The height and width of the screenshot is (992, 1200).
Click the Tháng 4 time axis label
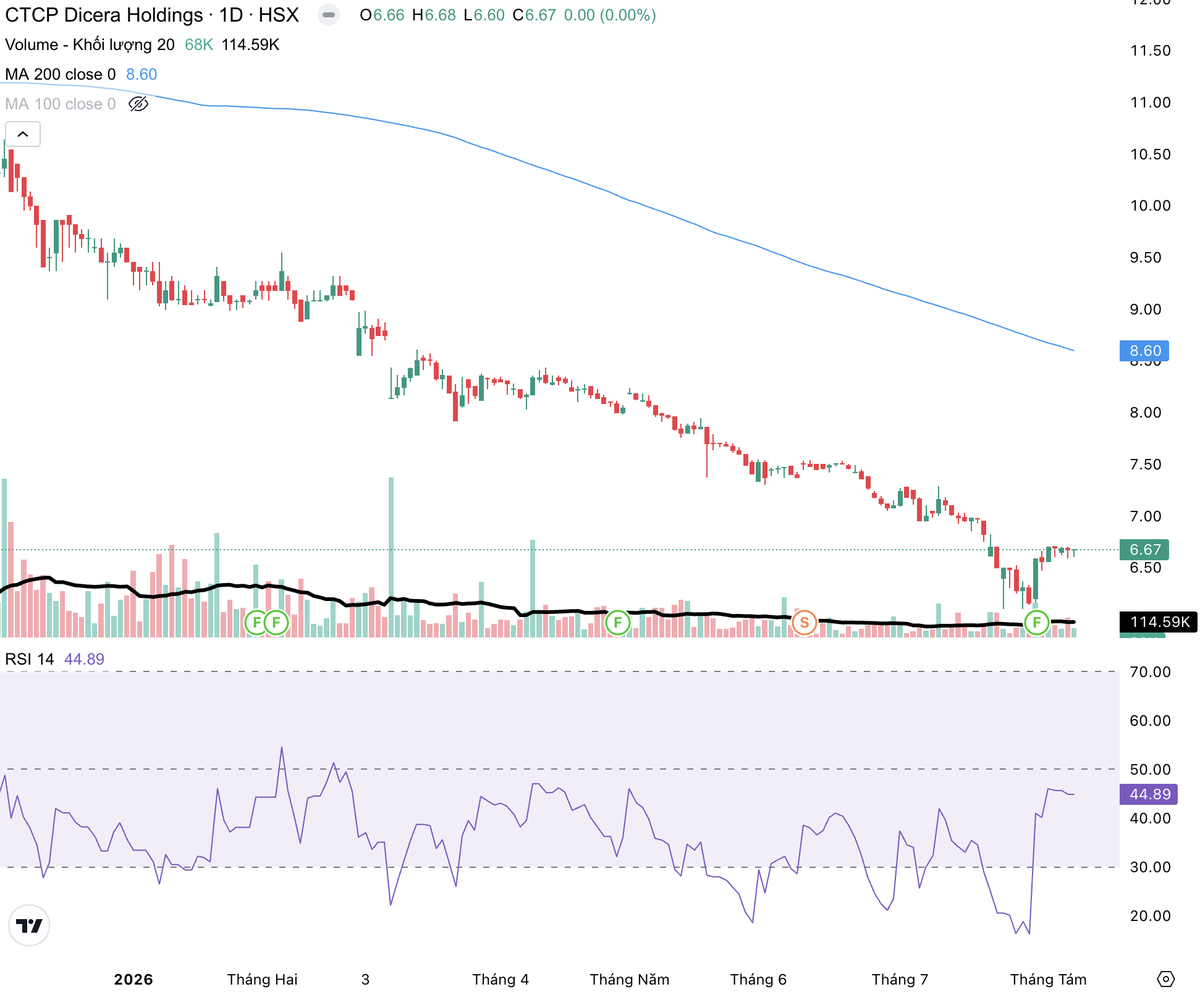pos(500,979)
